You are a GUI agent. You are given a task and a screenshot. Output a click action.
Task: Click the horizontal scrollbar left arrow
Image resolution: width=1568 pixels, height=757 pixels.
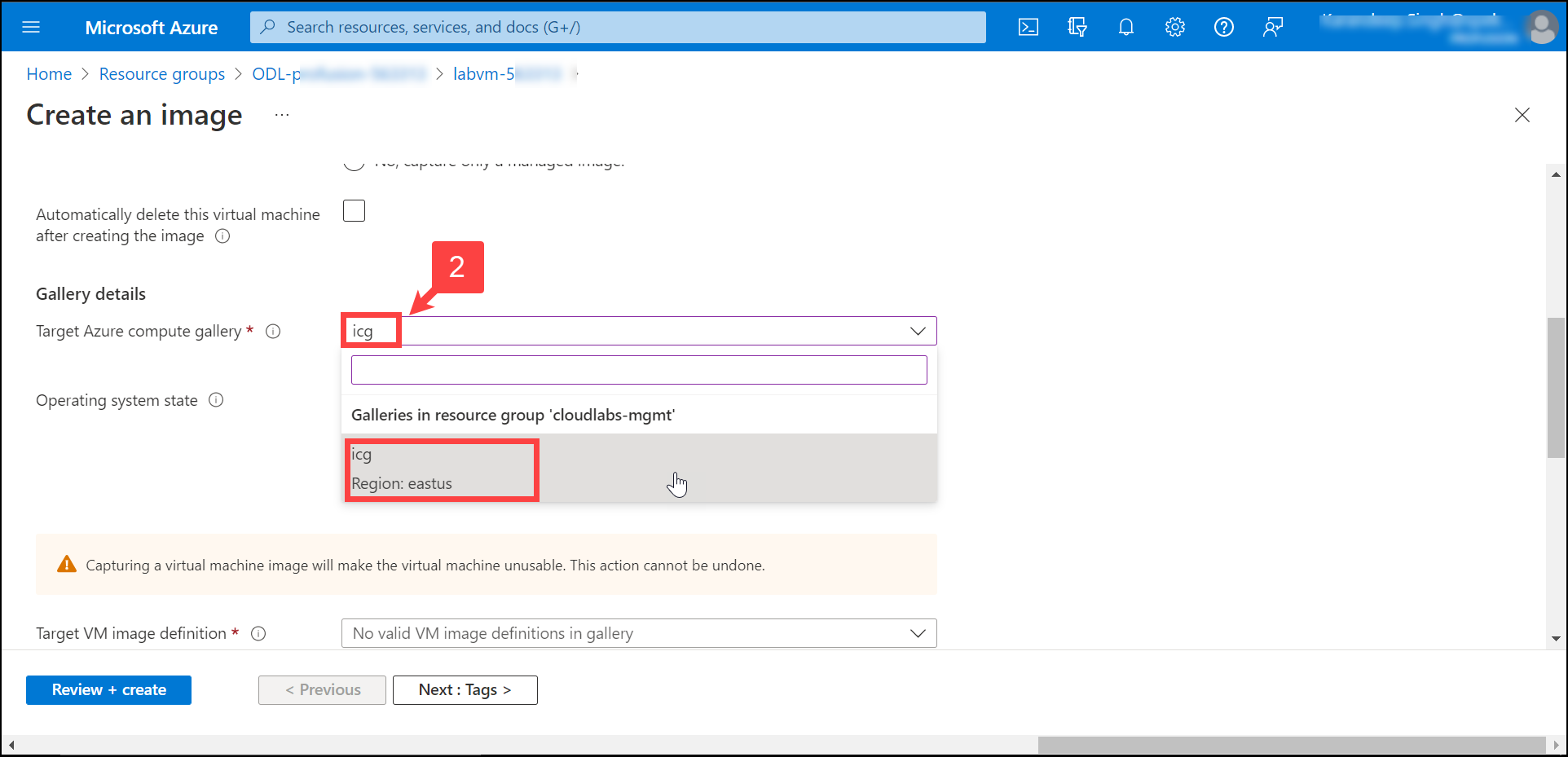[11, 745]
